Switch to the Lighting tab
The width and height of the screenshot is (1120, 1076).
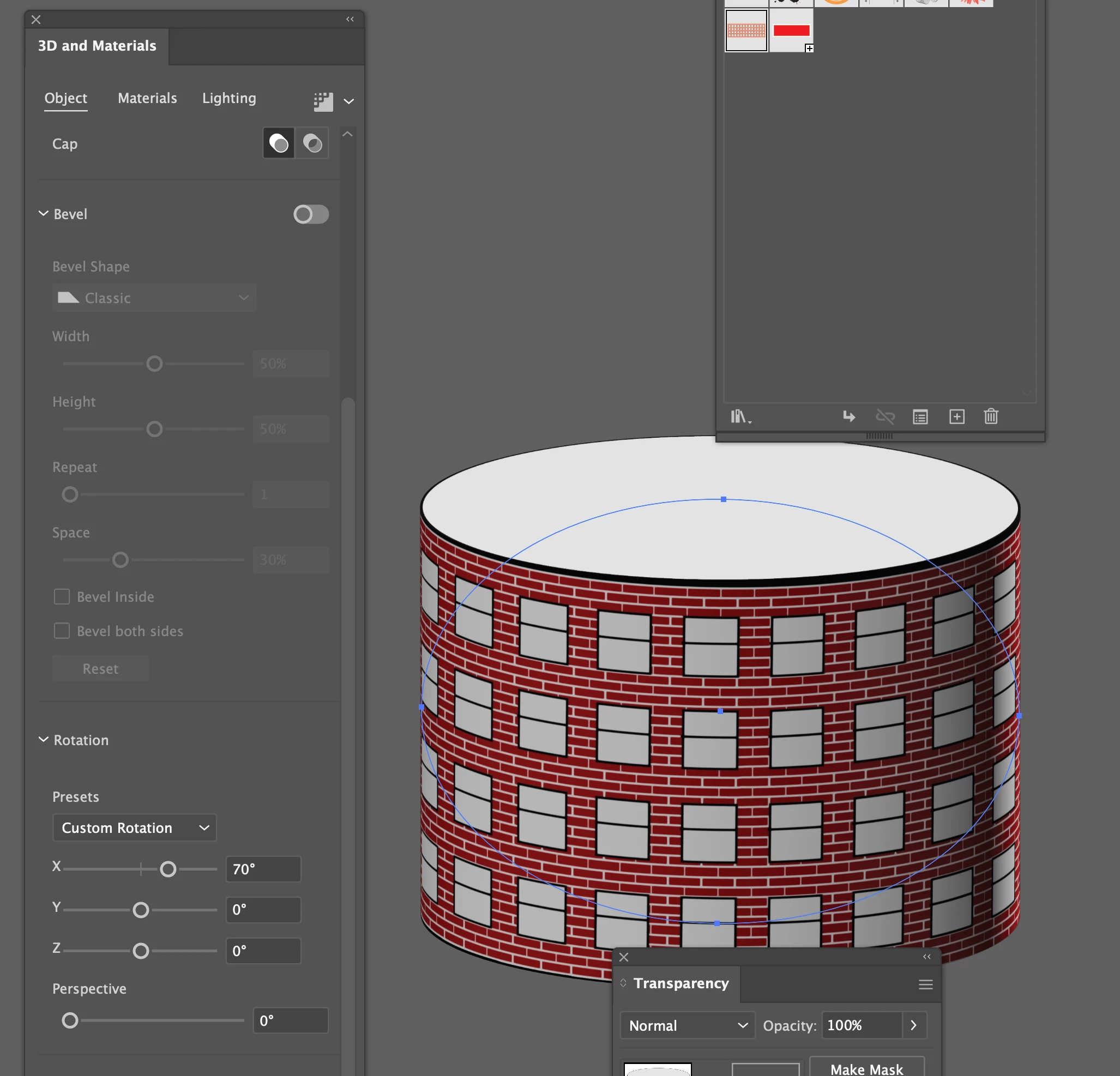(229, 98)
